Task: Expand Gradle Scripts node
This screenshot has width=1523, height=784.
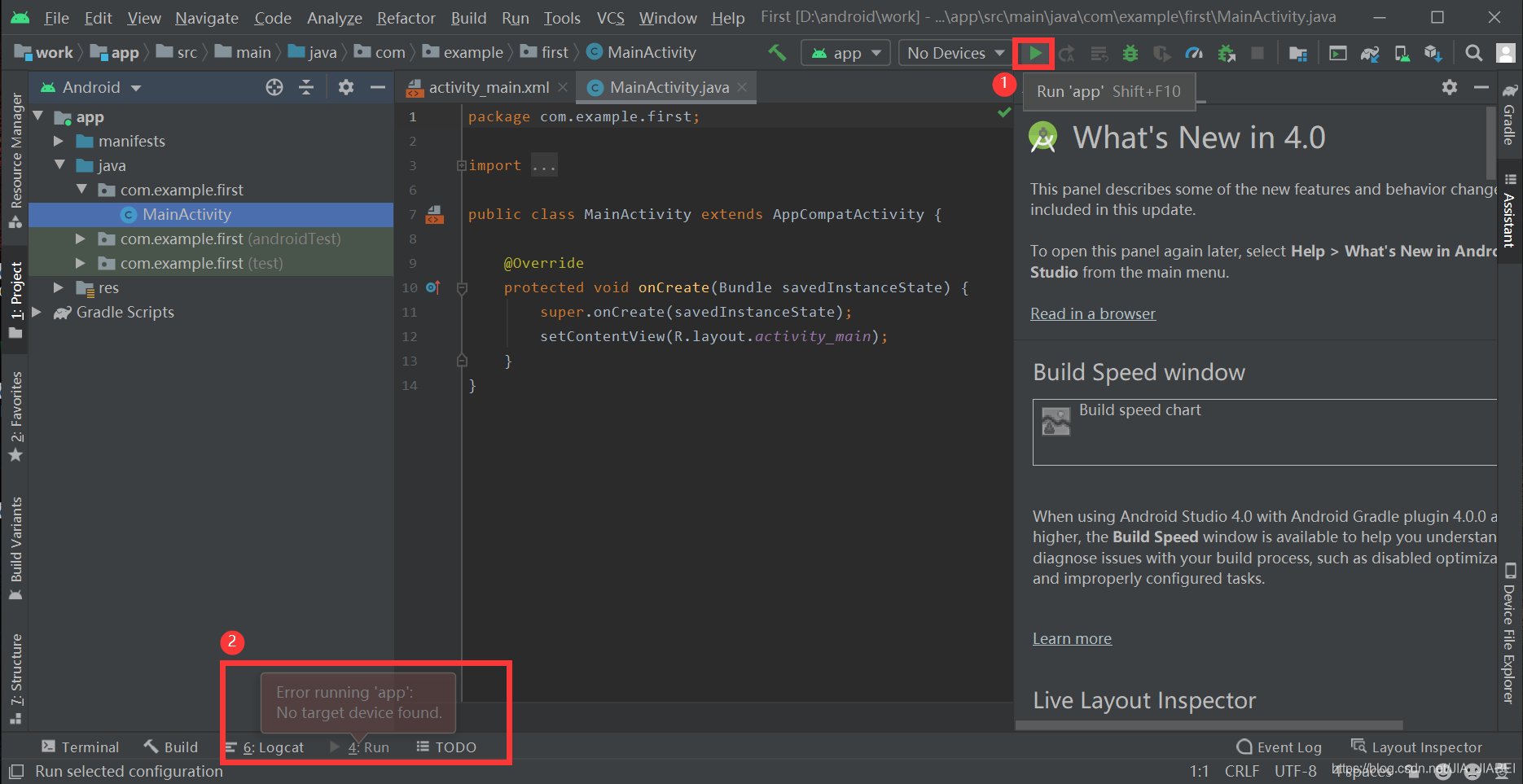Action: [x=37, y=312]
